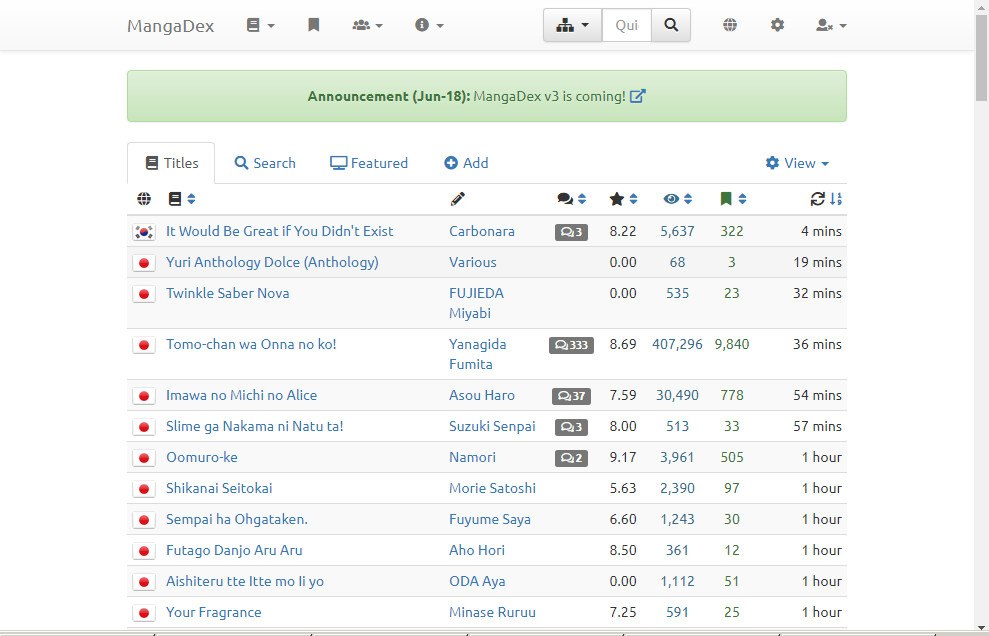Click the Japan flag beside Twinkle Saber Nova

(x=144, y=294)
